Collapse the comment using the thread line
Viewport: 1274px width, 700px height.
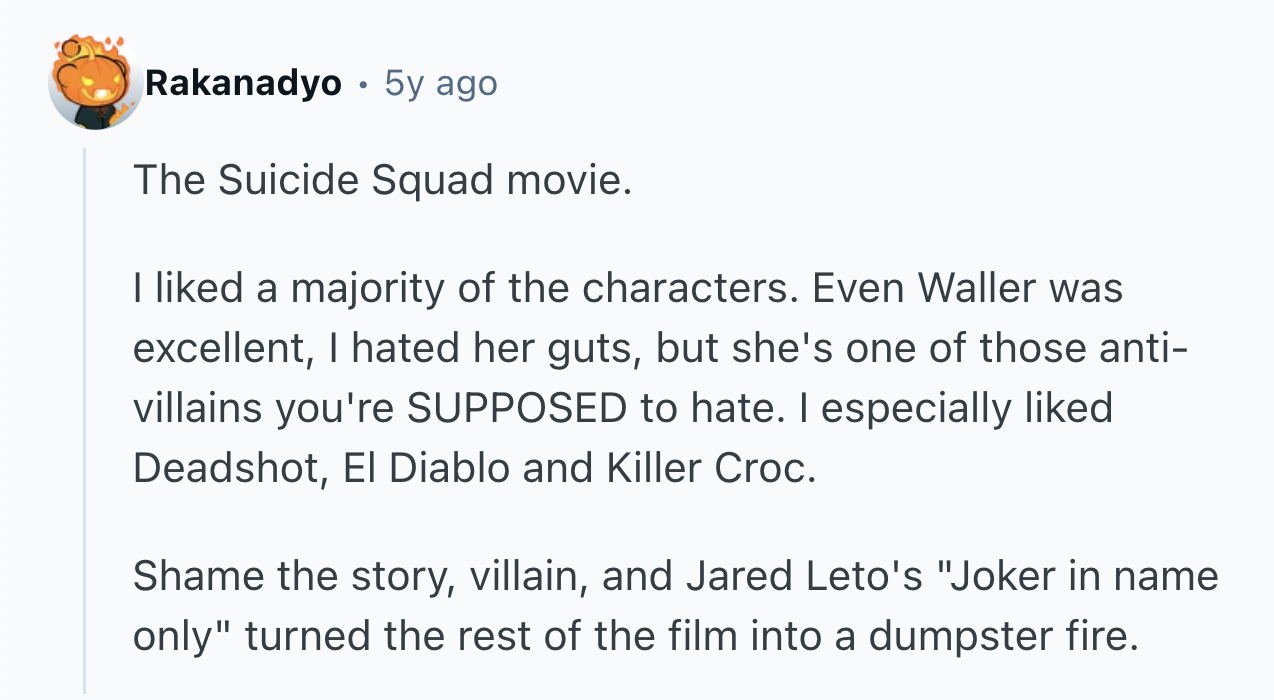[85, 420]
